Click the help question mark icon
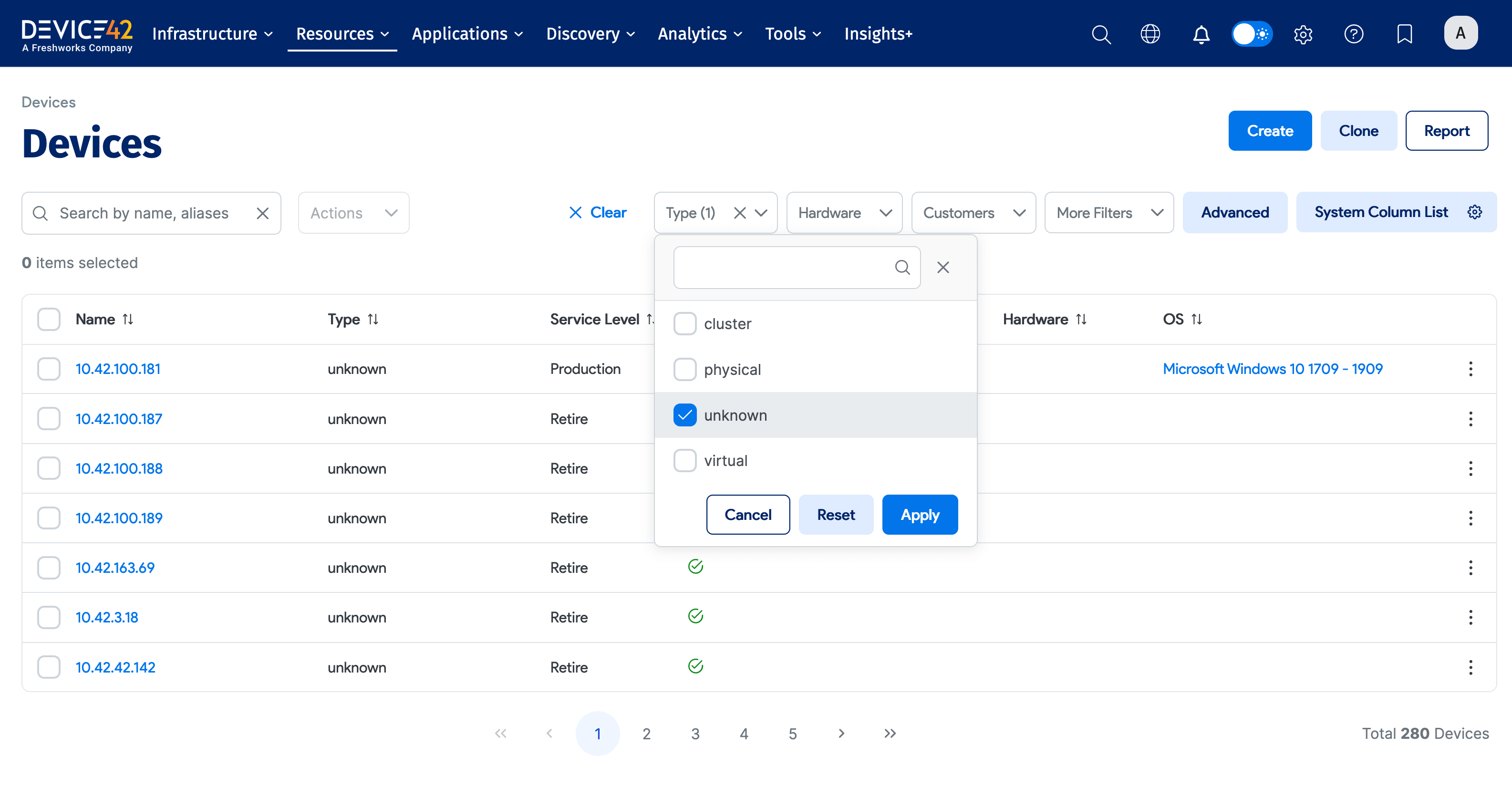Viewport: 1512px width, 787px height. pyautogui.click(x=1354, y=34)
